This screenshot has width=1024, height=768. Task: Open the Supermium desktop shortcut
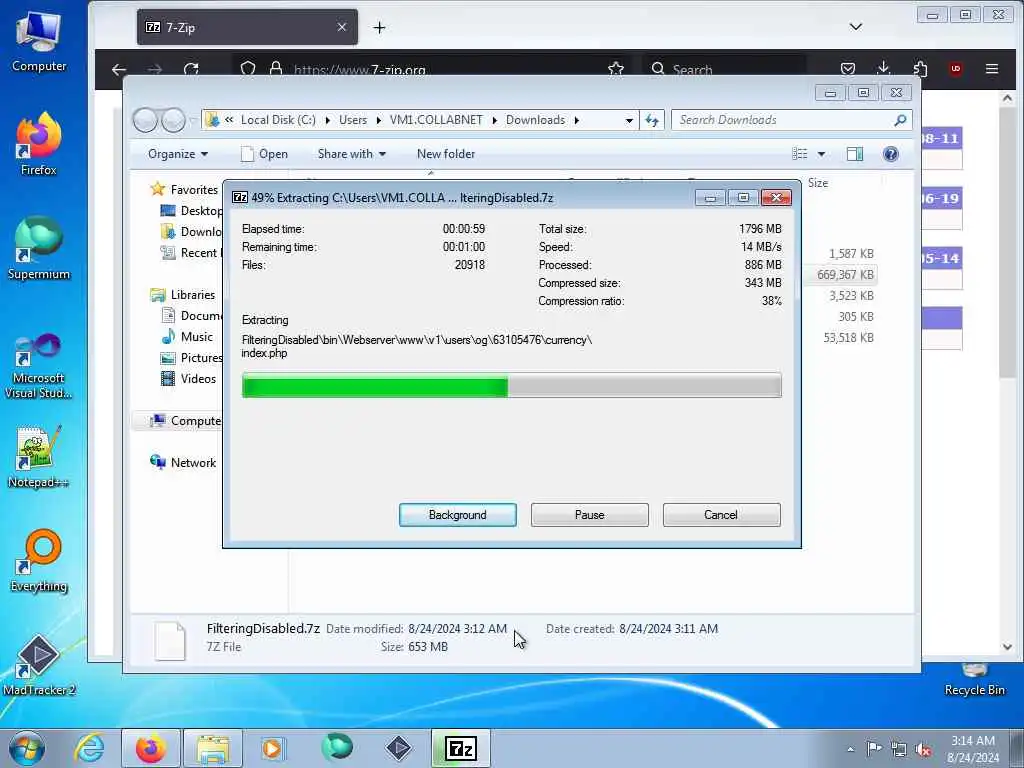pos(39,248)
